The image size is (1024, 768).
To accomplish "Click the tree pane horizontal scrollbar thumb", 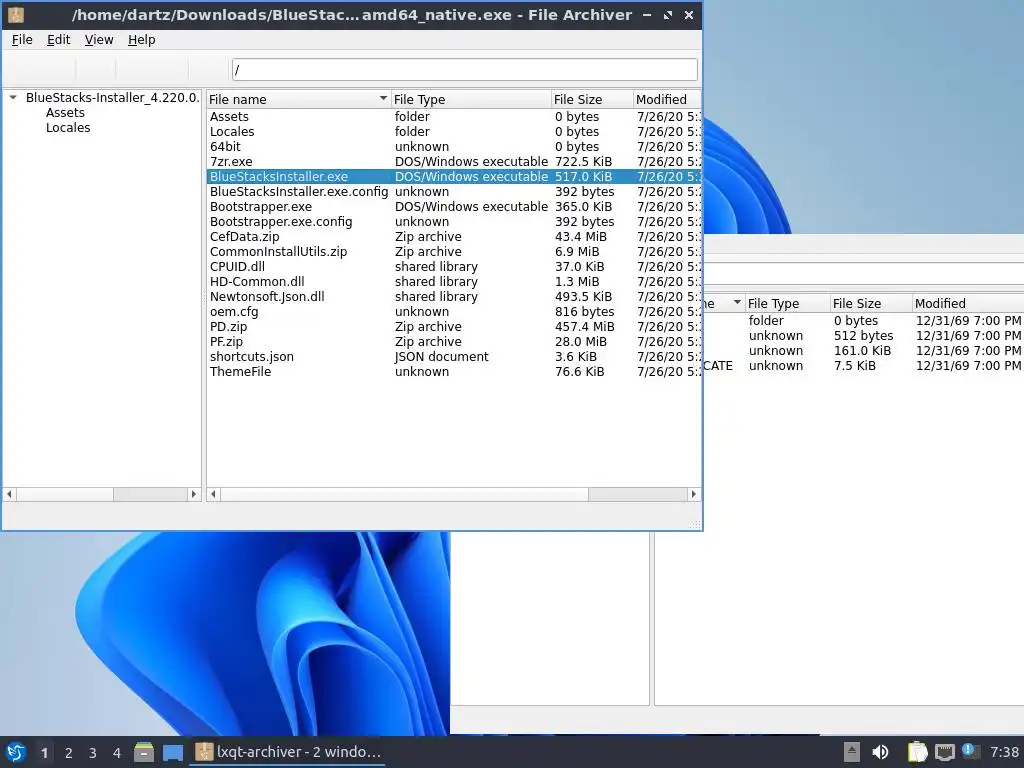I will pyautogui.click(x=65, y=494).
